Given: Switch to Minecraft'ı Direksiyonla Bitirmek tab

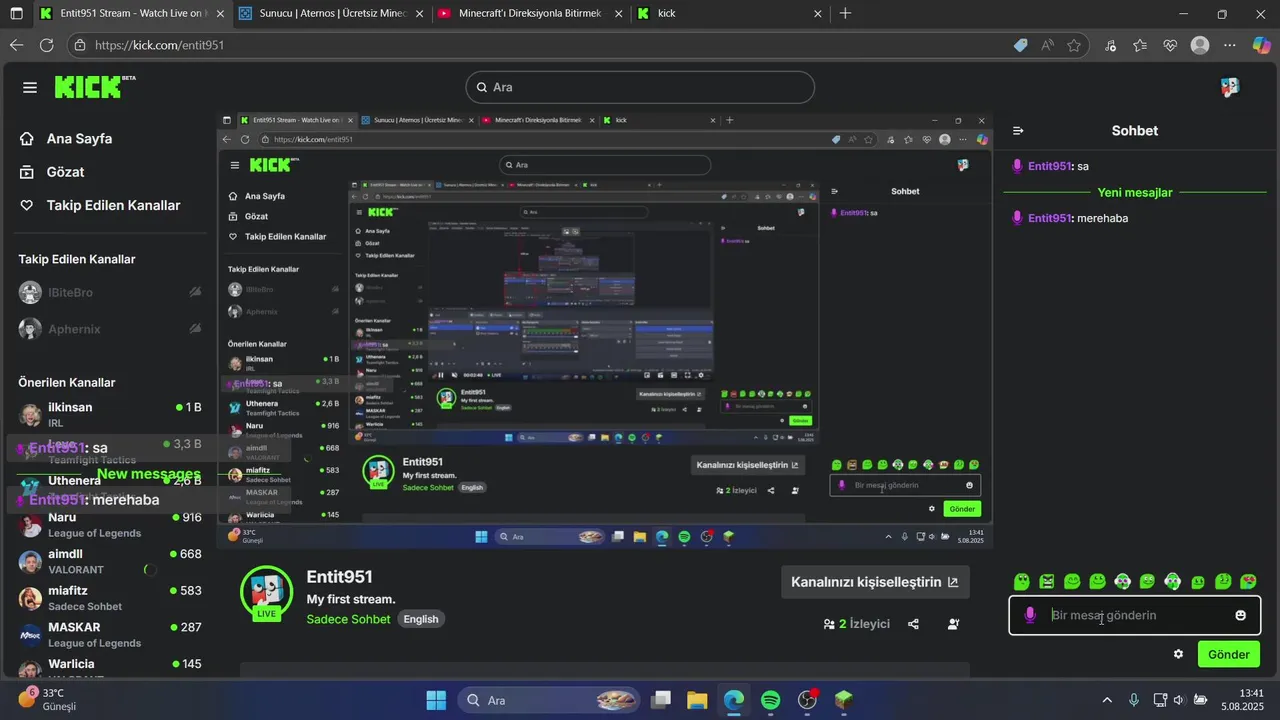Looking at the screenshot, I should click(528, 14).
